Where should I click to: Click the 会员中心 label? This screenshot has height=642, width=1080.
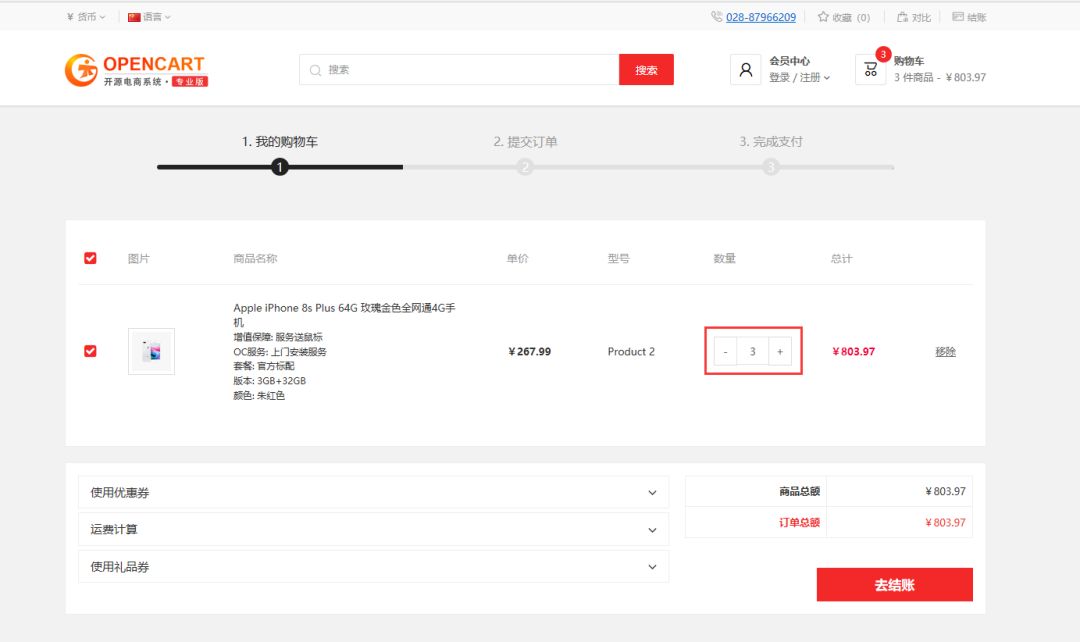pyautogui.click(x=790, y=61)
